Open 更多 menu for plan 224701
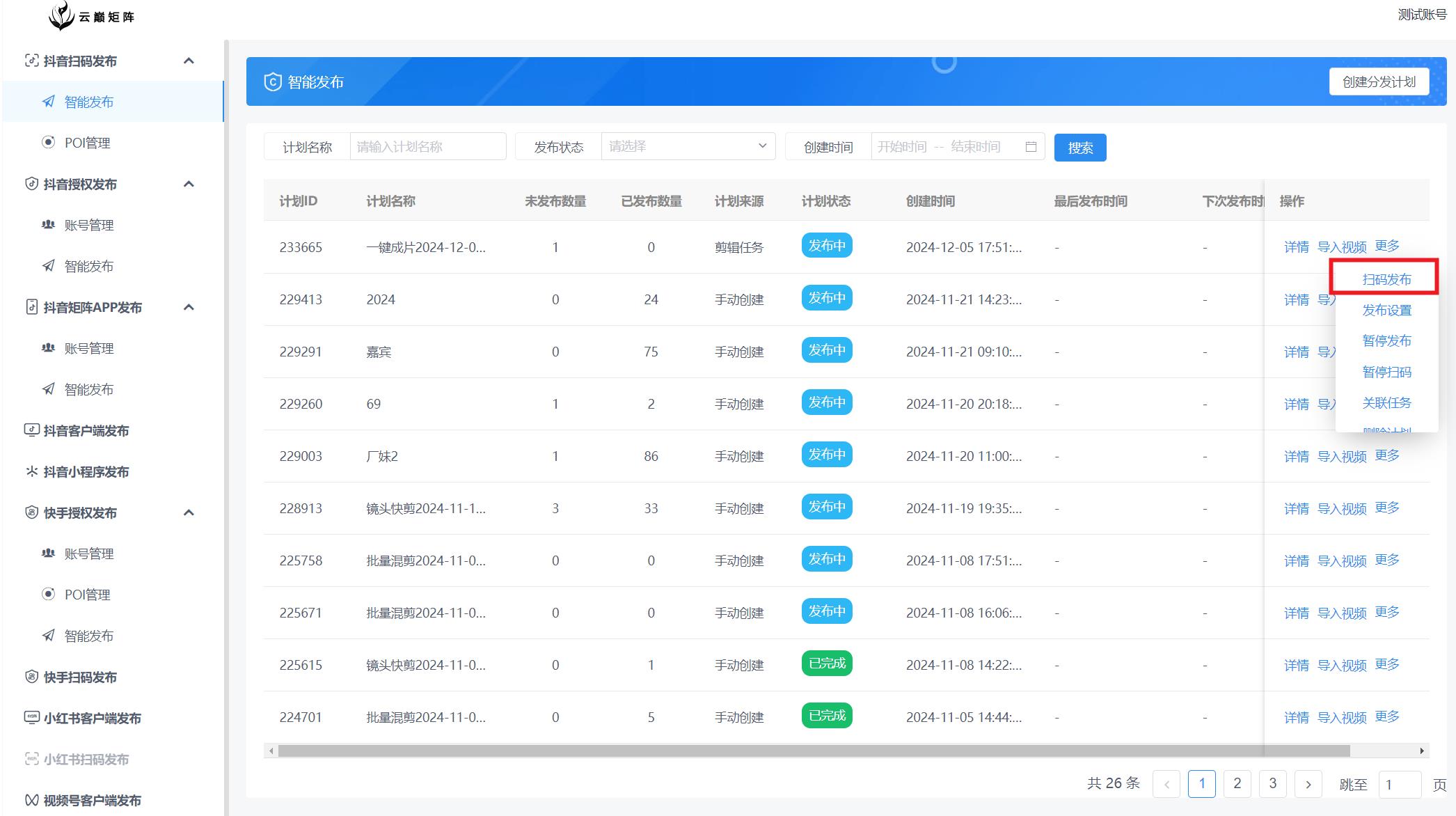 pos(1387,716)
